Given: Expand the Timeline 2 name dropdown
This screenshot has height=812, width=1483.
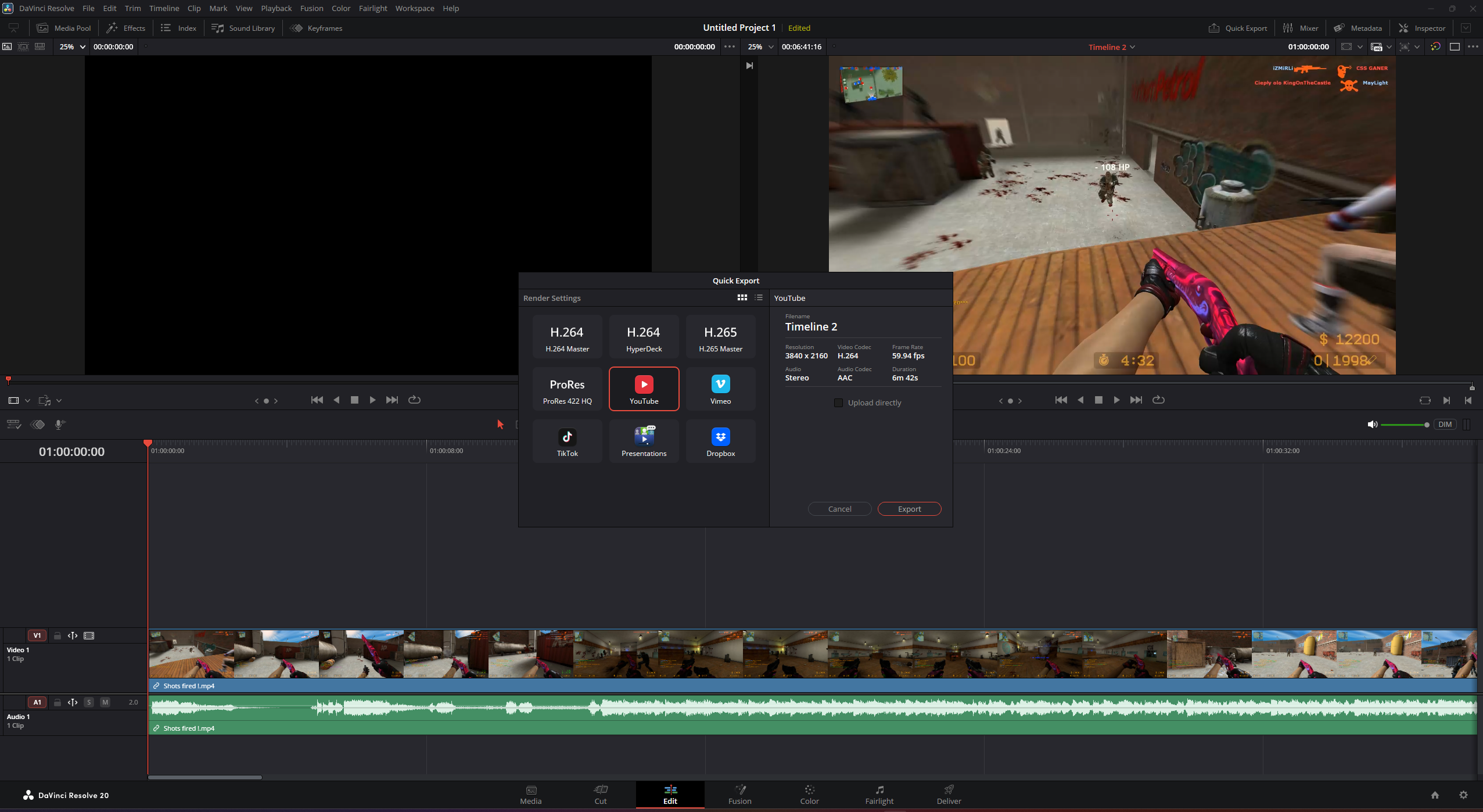Looking at the screenshot, I should tap(1132, 47).
